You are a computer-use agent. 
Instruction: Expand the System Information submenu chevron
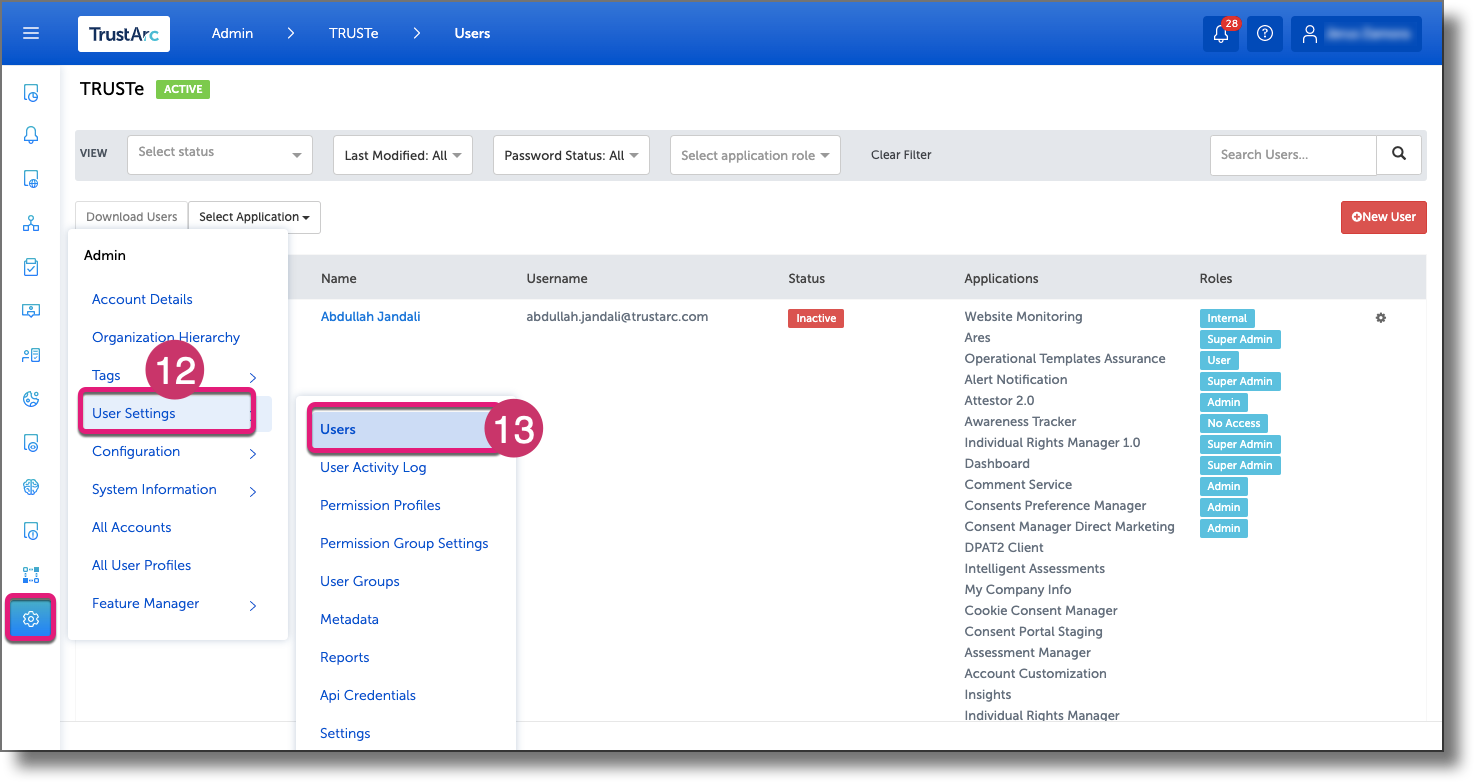point(252,491)
